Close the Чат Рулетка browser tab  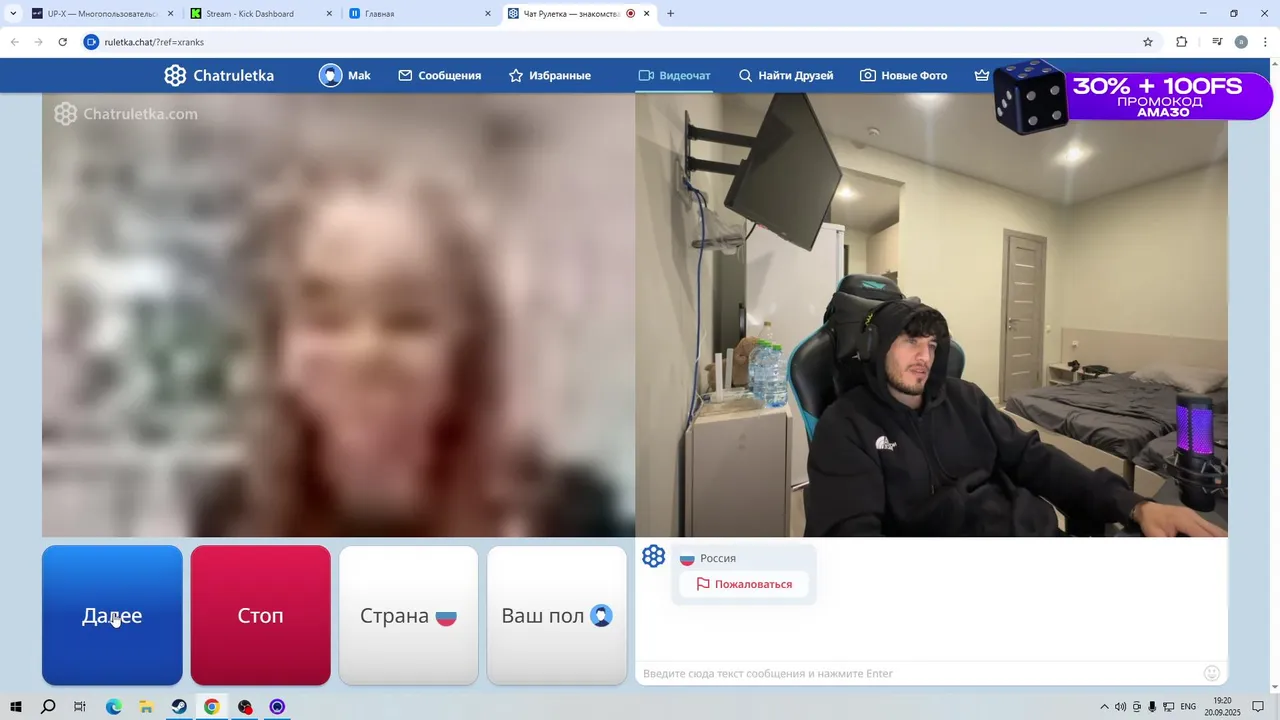click(x=647, y=14)
